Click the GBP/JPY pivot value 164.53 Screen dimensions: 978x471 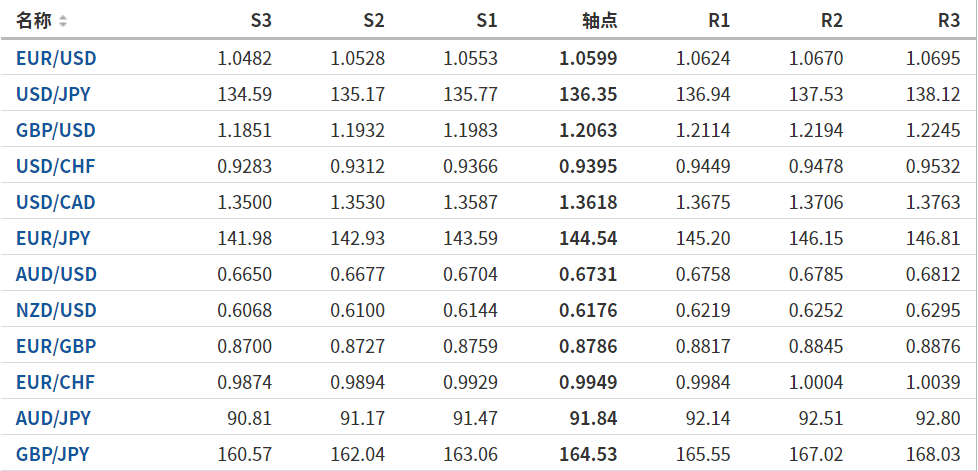tap(588, 454)
